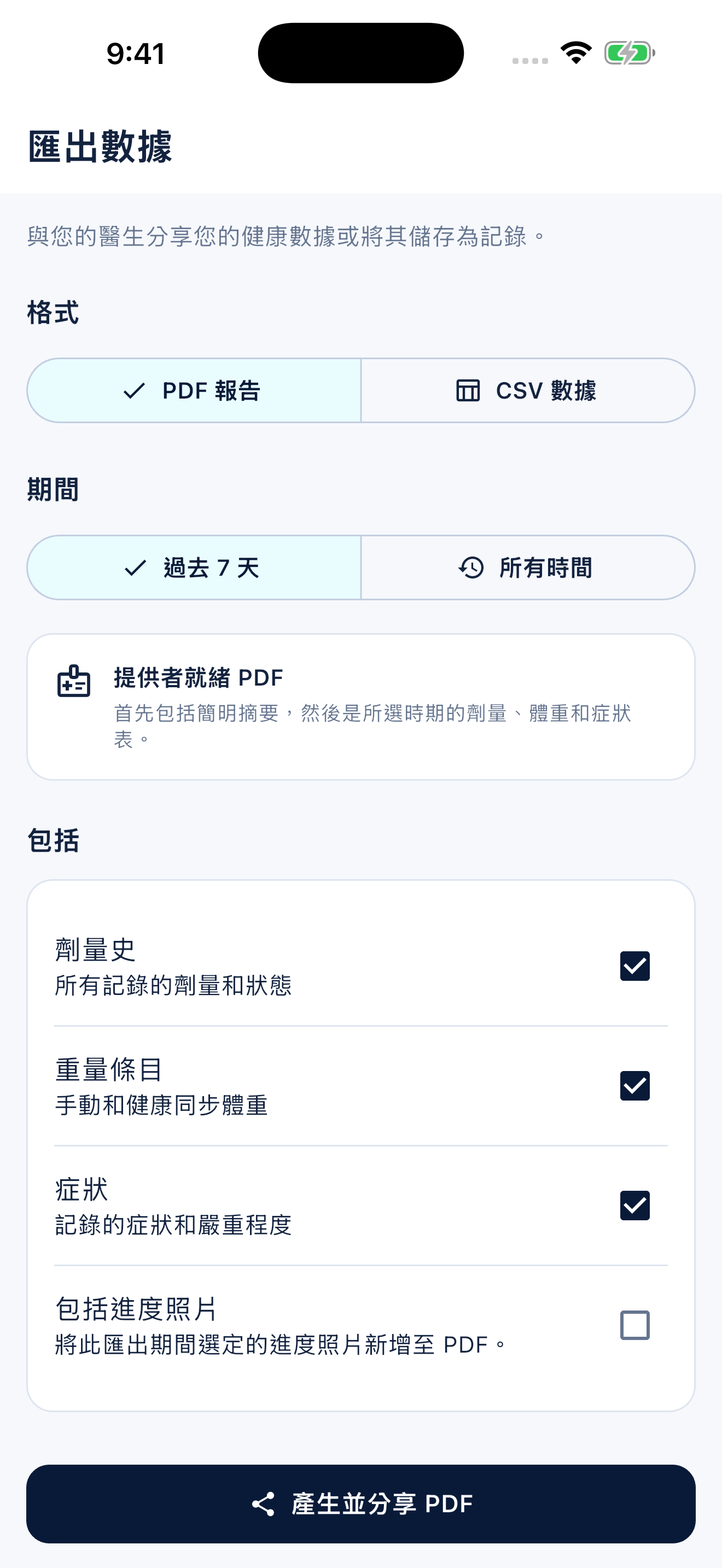This screenshot has width=722, height=1568.
Task: Select the CSV 數據 format segment
Action: click(528, 391)
